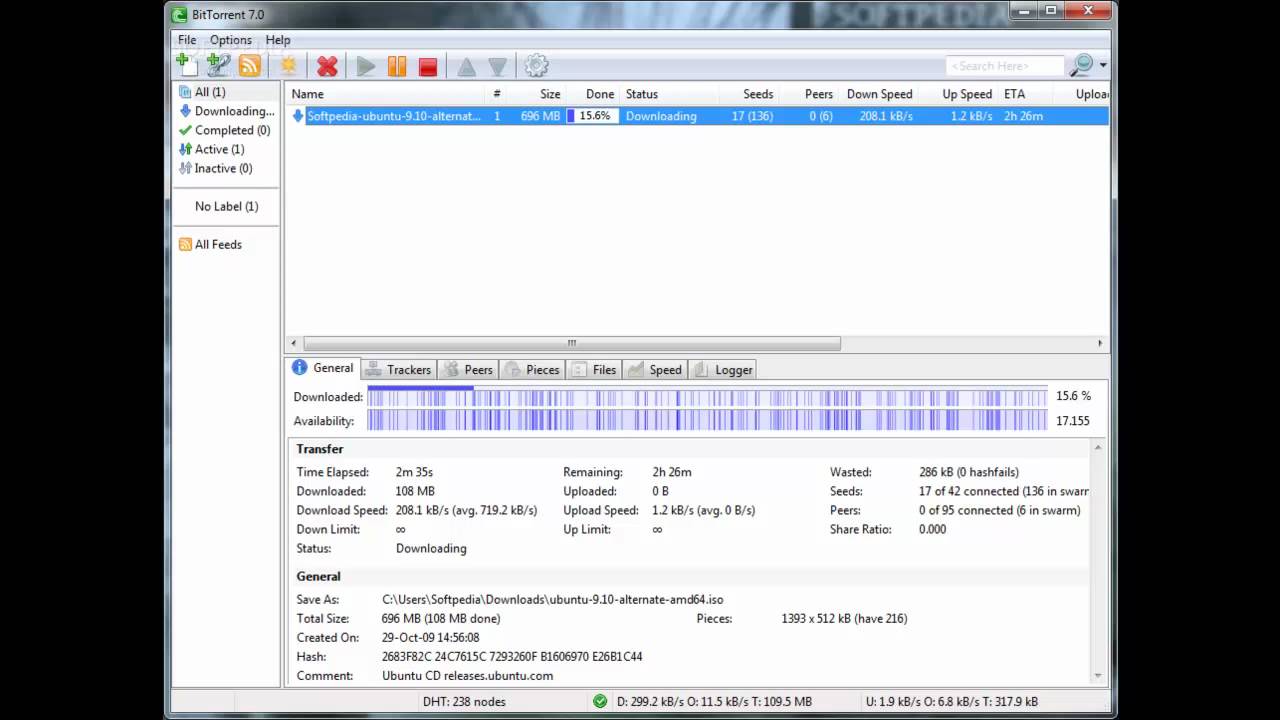The height and width of the screenshot is (720, 1280).
Task: Sort by ETA column header
Action: point(1025,94)
